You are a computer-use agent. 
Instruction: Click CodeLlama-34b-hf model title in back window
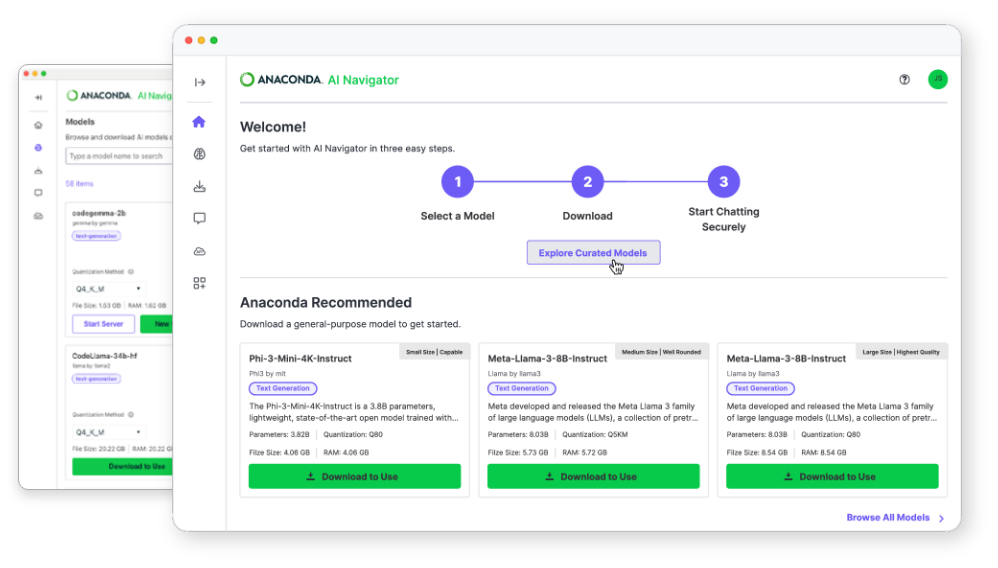(104, 356)
